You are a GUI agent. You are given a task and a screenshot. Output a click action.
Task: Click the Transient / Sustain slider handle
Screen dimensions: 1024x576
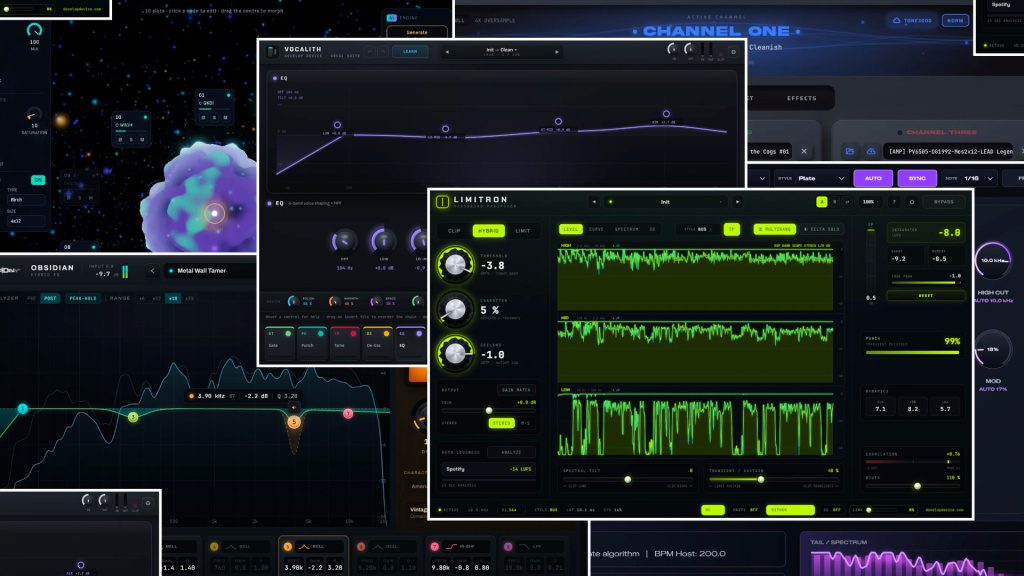pyautogui.click(x=761, y=479)
